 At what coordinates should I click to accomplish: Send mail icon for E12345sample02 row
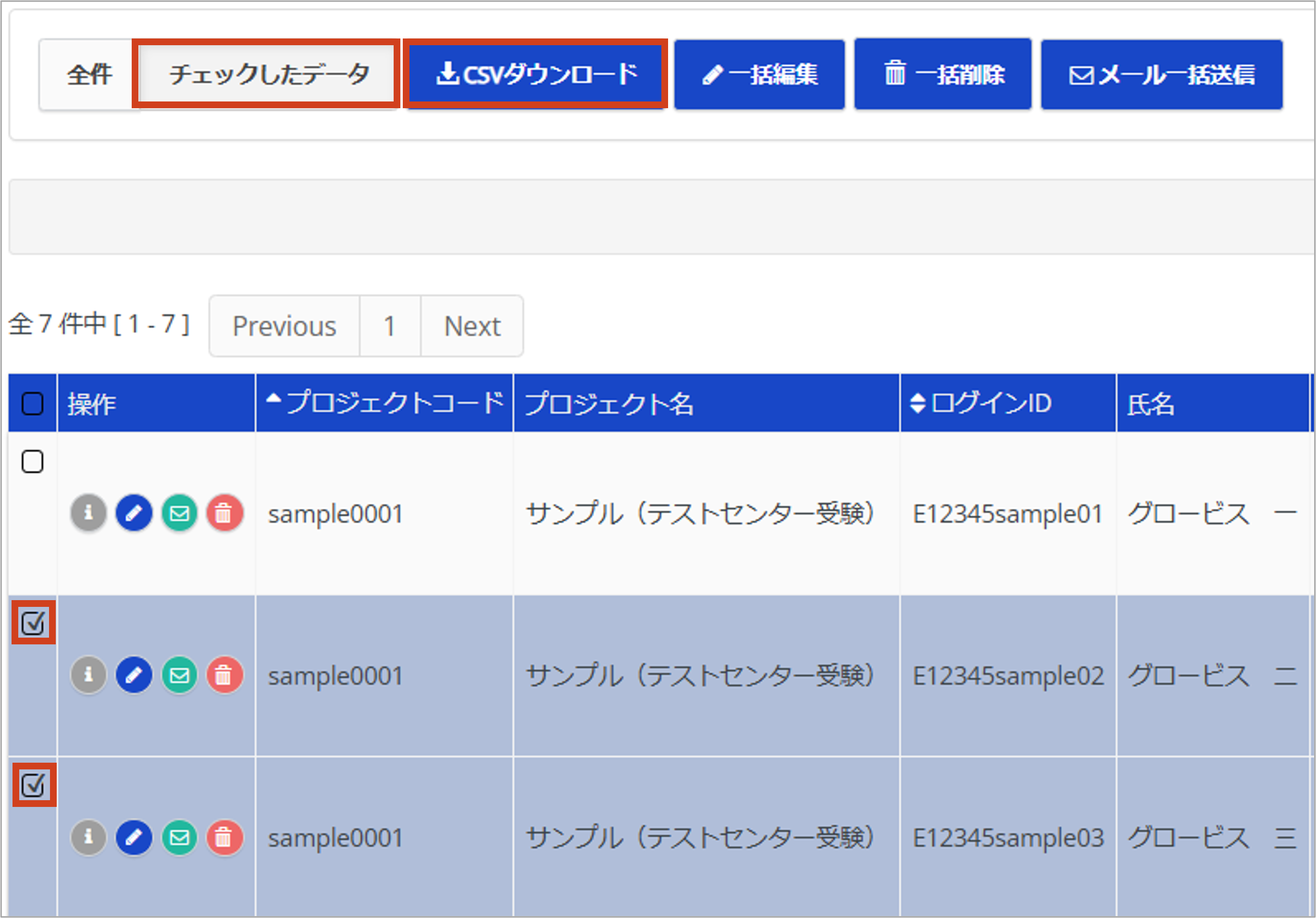[179, 674]
